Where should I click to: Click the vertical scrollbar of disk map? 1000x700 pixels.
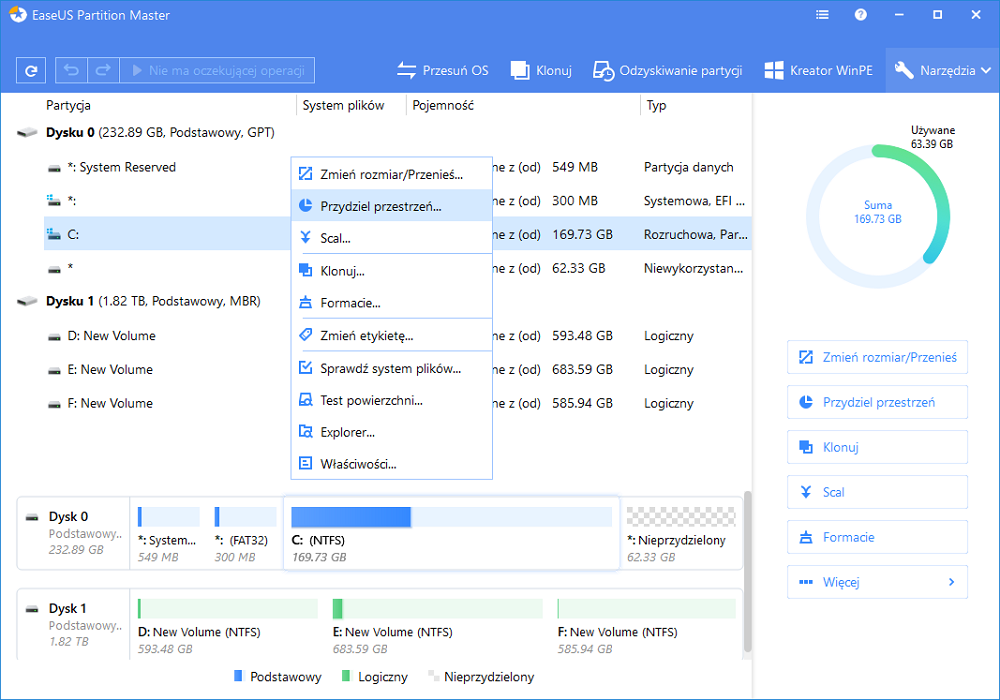(x=748, y=571)
